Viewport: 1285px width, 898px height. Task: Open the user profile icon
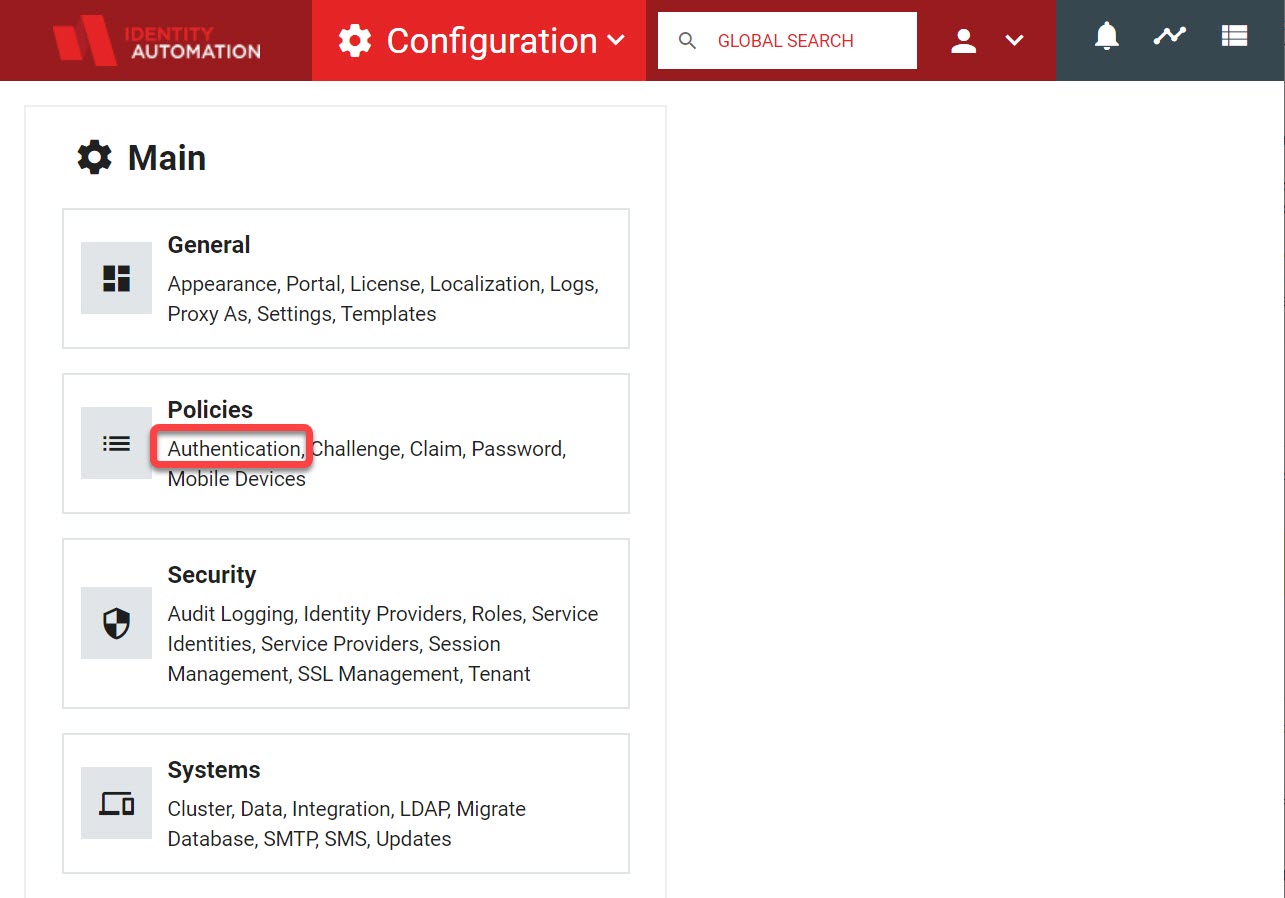[x=963, y=41]
